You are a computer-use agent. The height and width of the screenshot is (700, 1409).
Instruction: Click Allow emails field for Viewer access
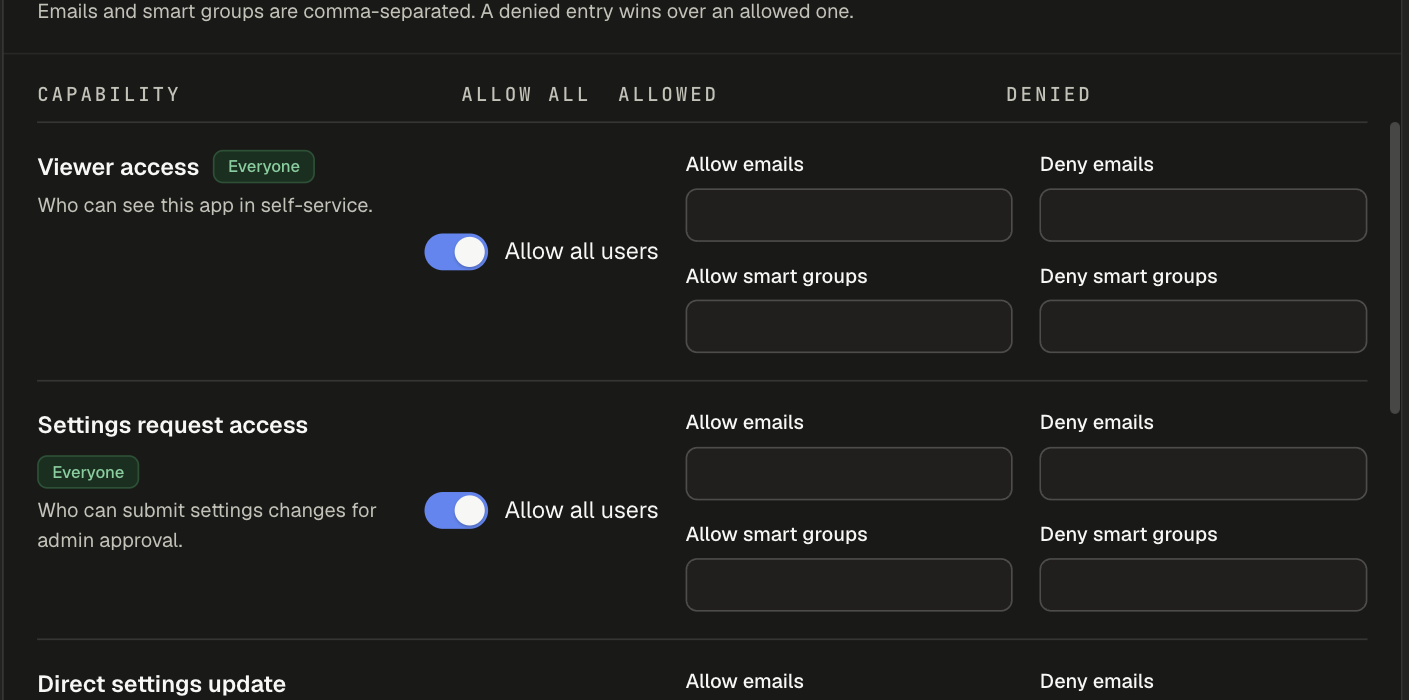point(849,215)
